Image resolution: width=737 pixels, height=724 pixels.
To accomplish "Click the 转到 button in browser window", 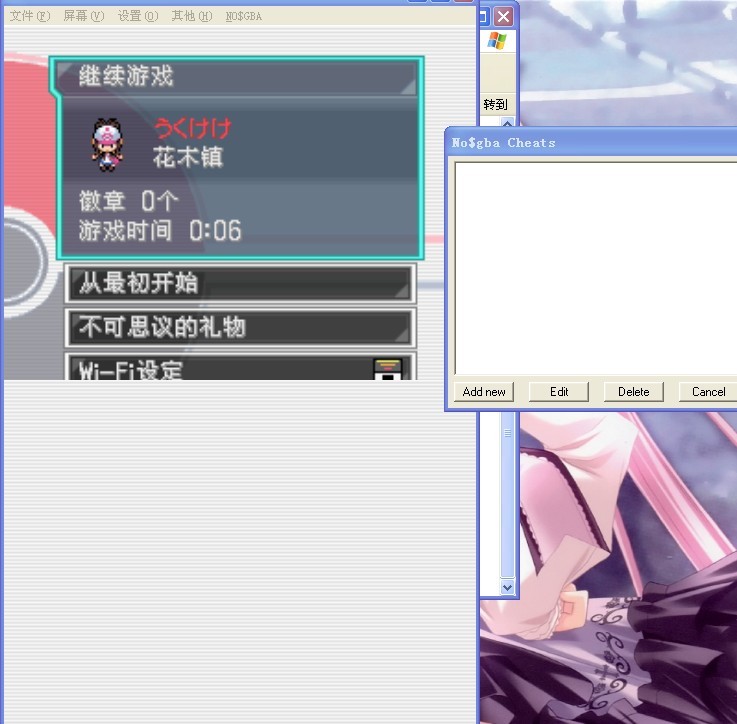I will (495, 104).
